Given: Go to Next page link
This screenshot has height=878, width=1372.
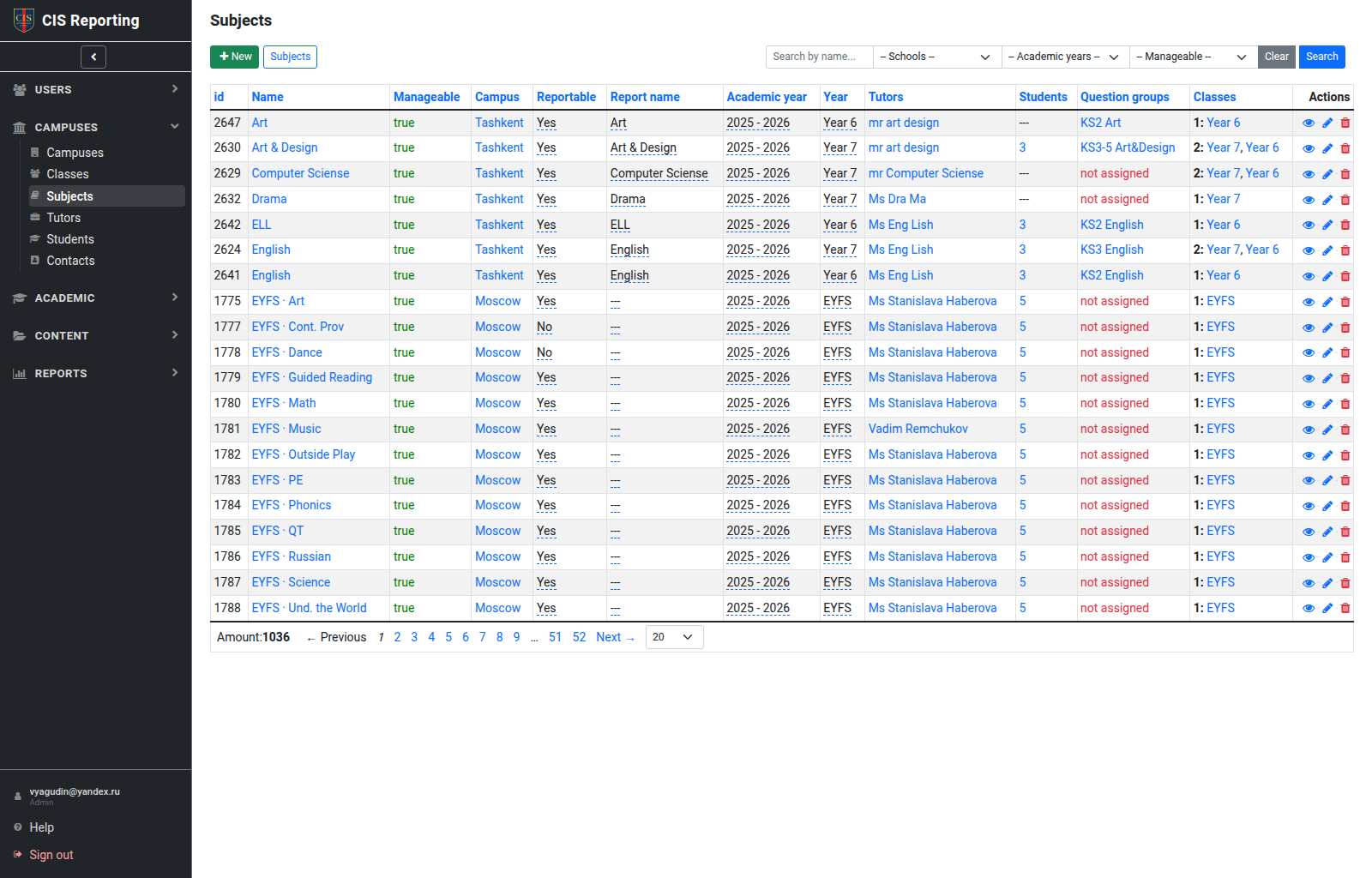Looking at the screenshot, I should (x=615, y=637).
